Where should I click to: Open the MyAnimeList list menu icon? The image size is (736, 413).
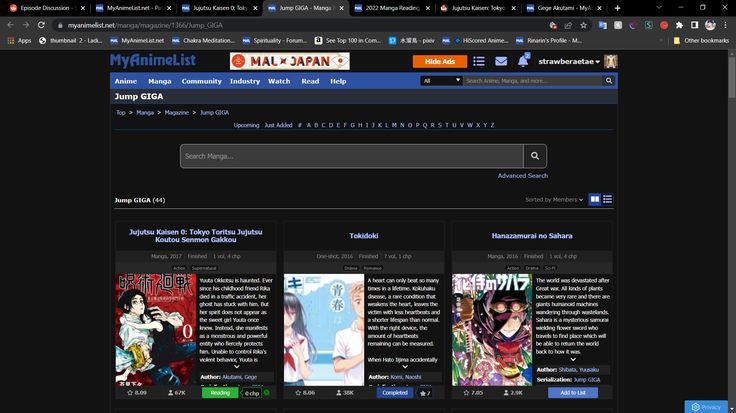coord(479,61)
